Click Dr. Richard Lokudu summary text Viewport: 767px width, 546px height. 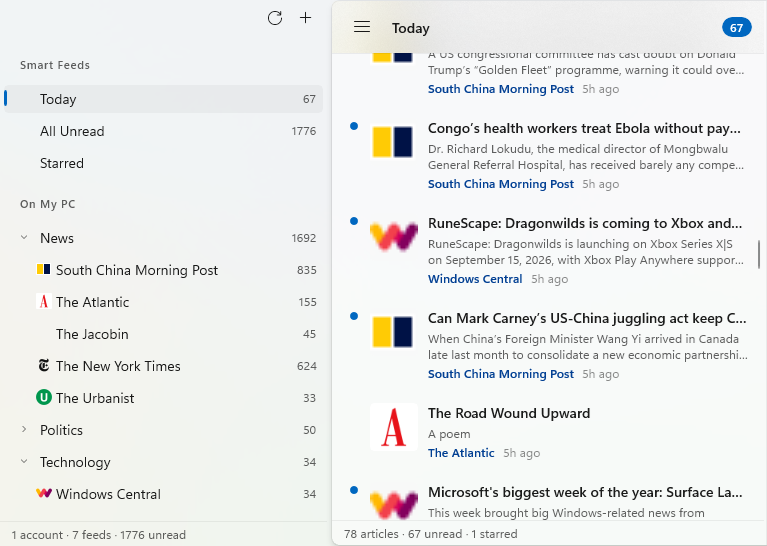586,157
